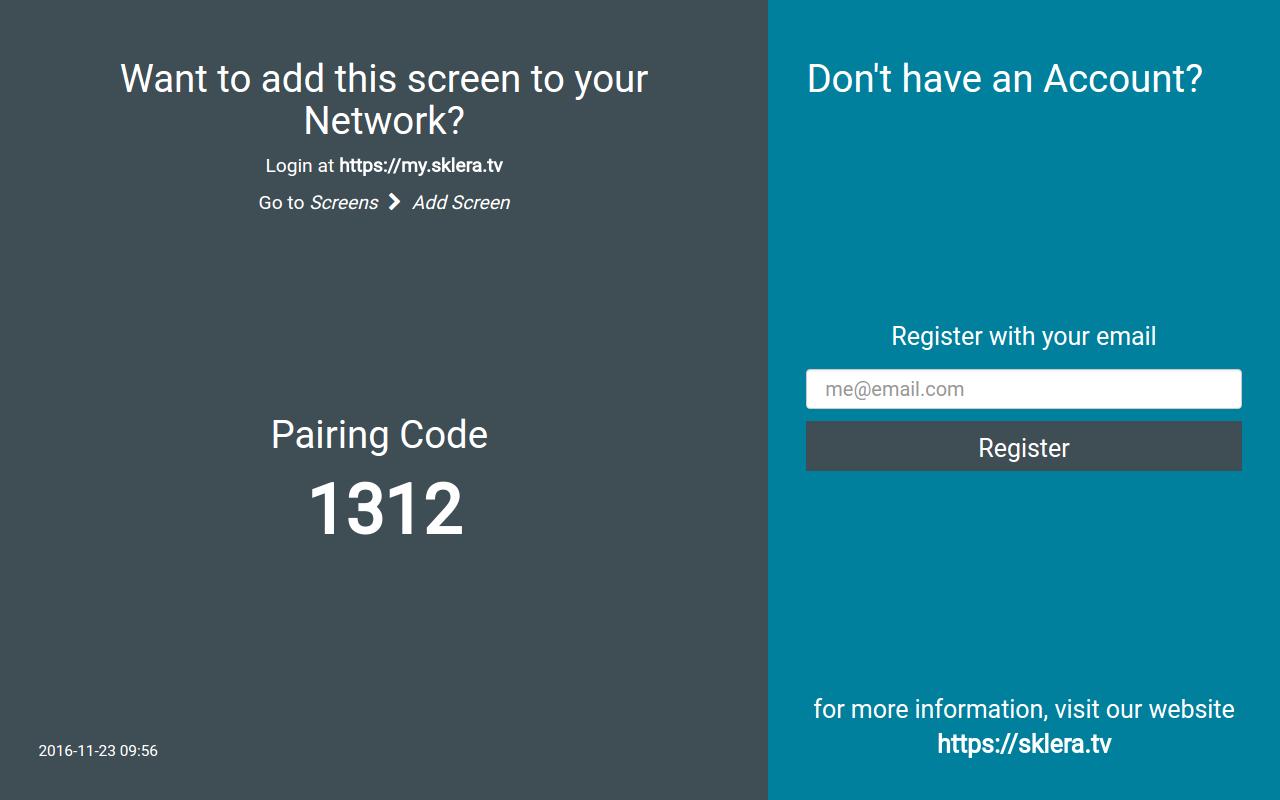1280x800 pixels.
Task: Click the italic Add Screen text
Action: point(461,202)
